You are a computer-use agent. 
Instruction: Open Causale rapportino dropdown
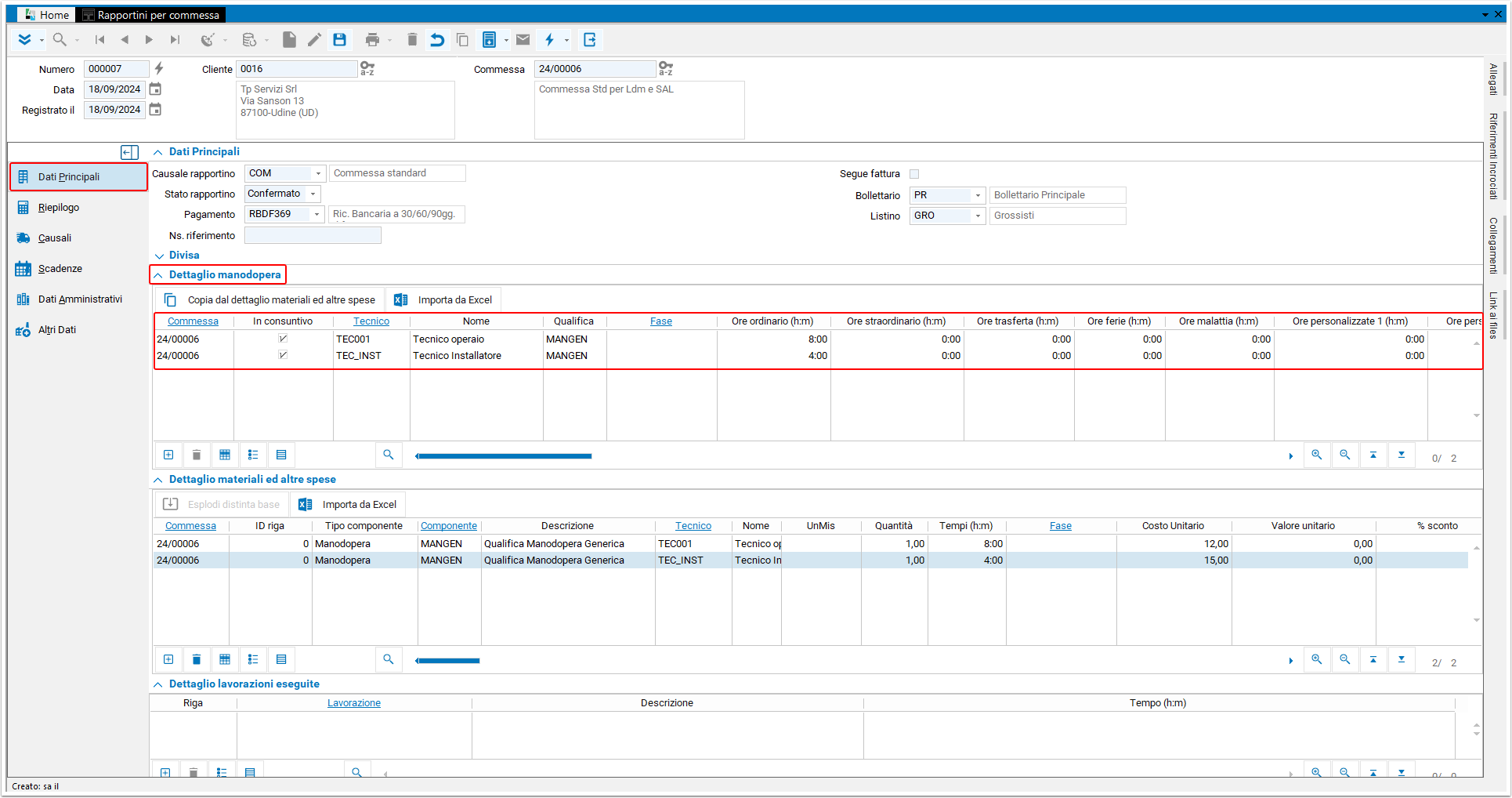[318, 173]
